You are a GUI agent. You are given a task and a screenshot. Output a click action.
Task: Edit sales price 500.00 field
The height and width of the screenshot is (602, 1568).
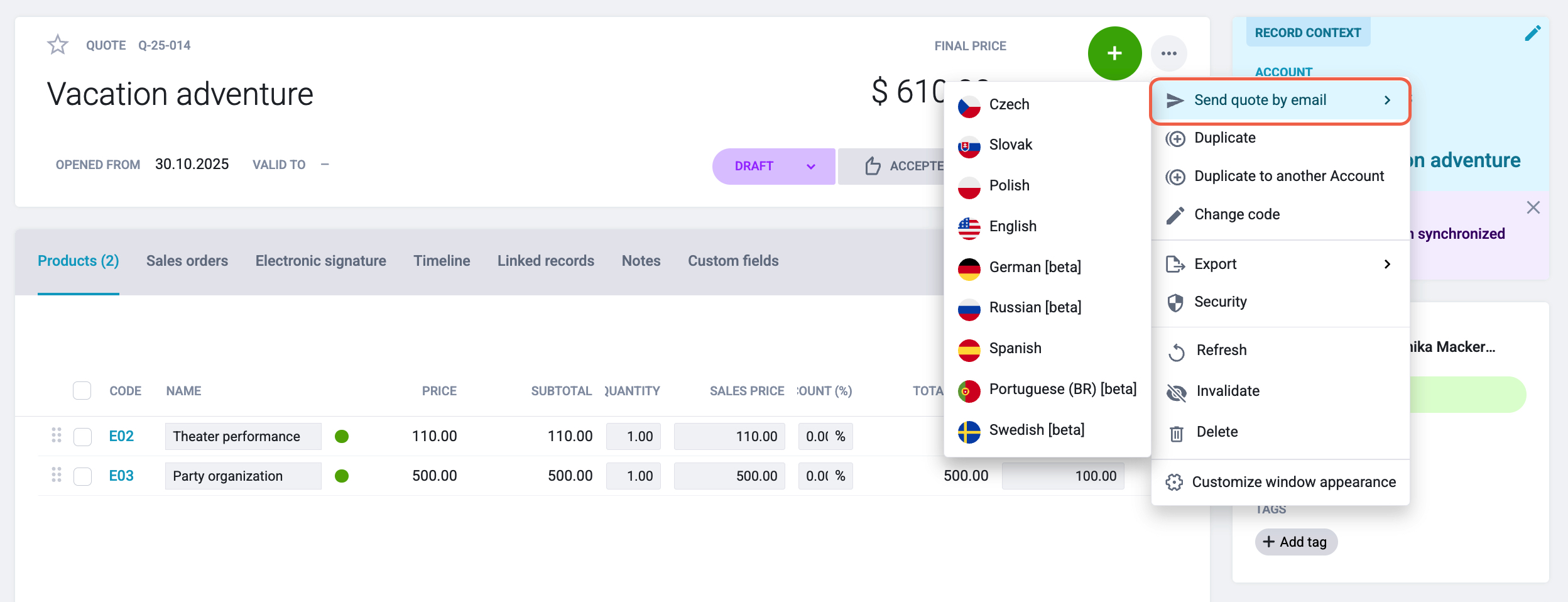(x=729, y=476)
